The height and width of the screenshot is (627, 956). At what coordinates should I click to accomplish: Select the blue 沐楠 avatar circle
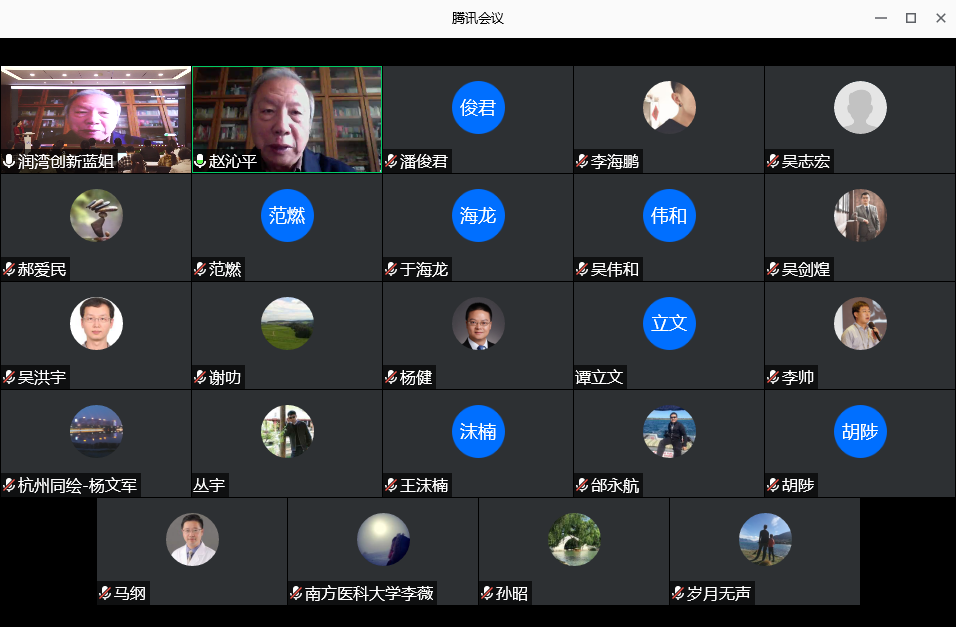click(x=478, y=431)
